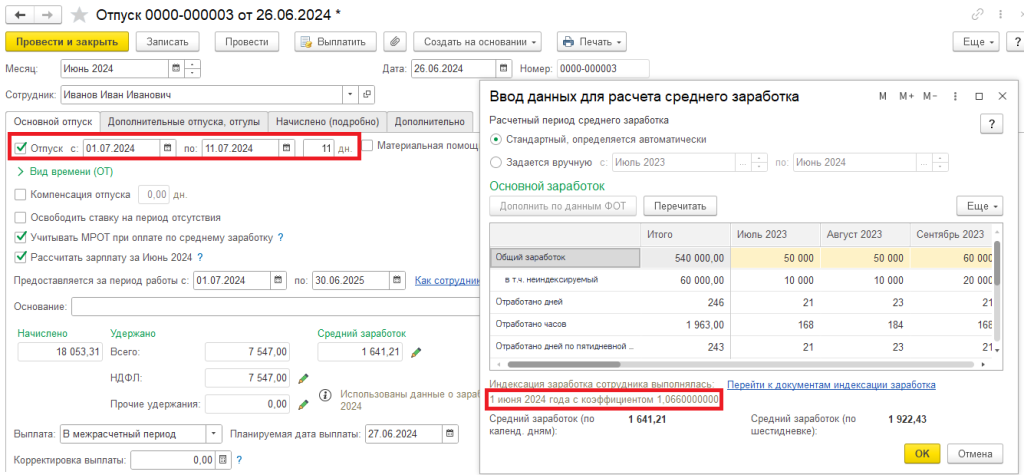
Task: Select Задается вручную radio option
Action: tap(497, 162)
